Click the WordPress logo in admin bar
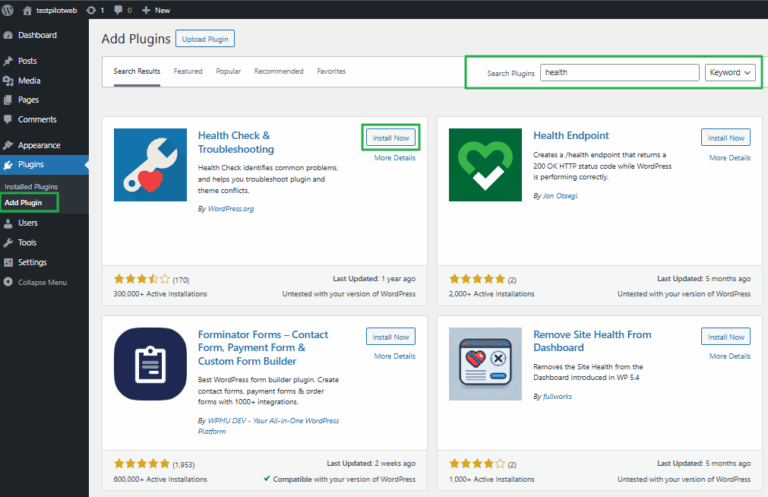This screenshot has height=497, width=768. pyautogui.click(x=10, y=9)
